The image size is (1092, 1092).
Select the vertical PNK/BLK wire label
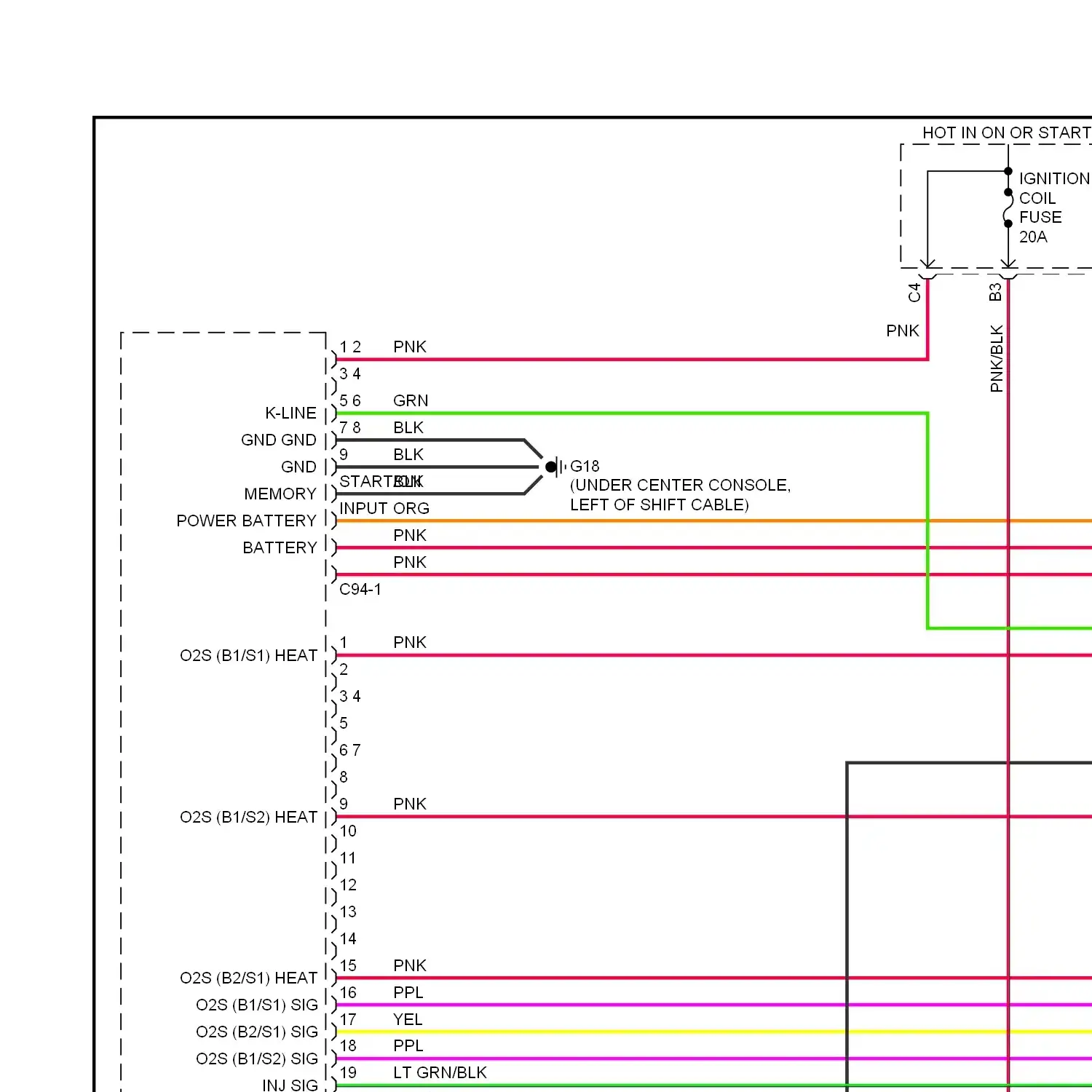[x=997, y=359]
